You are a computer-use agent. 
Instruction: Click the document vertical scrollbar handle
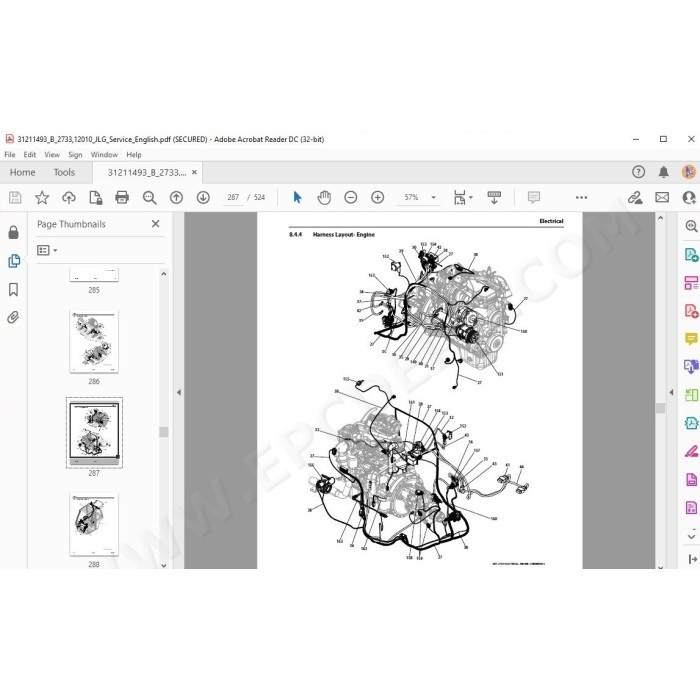660,408
